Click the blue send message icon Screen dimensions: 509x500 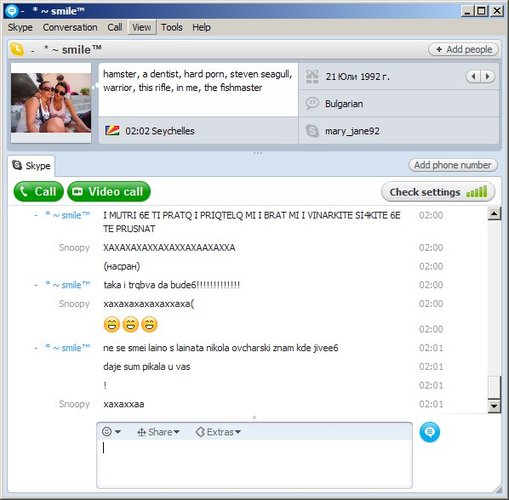[429, 432]
